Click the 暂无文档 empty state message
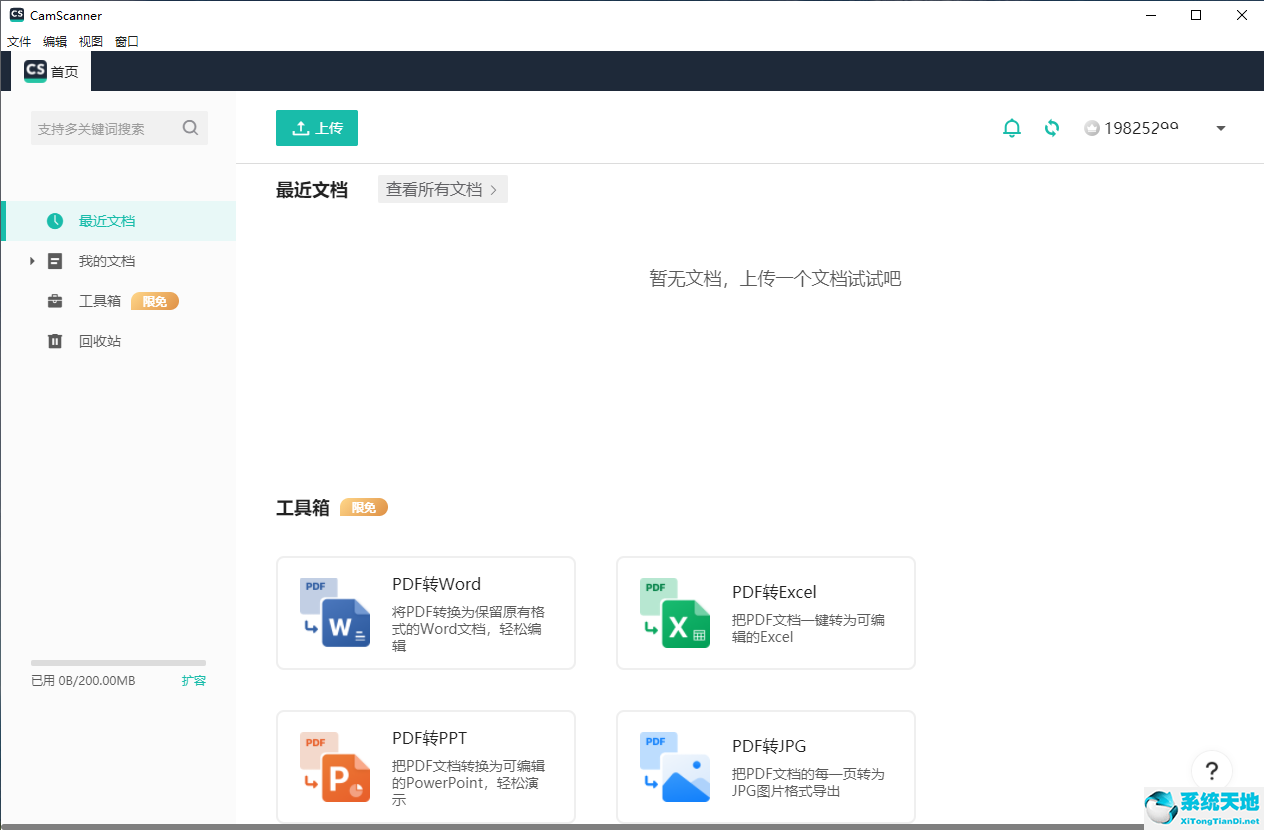The image size is (1264, 830). (x=775, y=279)
